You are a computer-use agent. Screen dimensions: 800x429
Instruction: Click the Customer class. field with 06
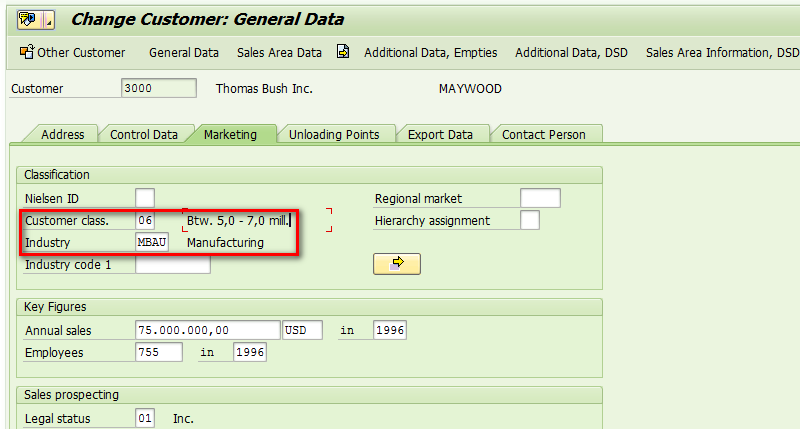pos(145,220)
